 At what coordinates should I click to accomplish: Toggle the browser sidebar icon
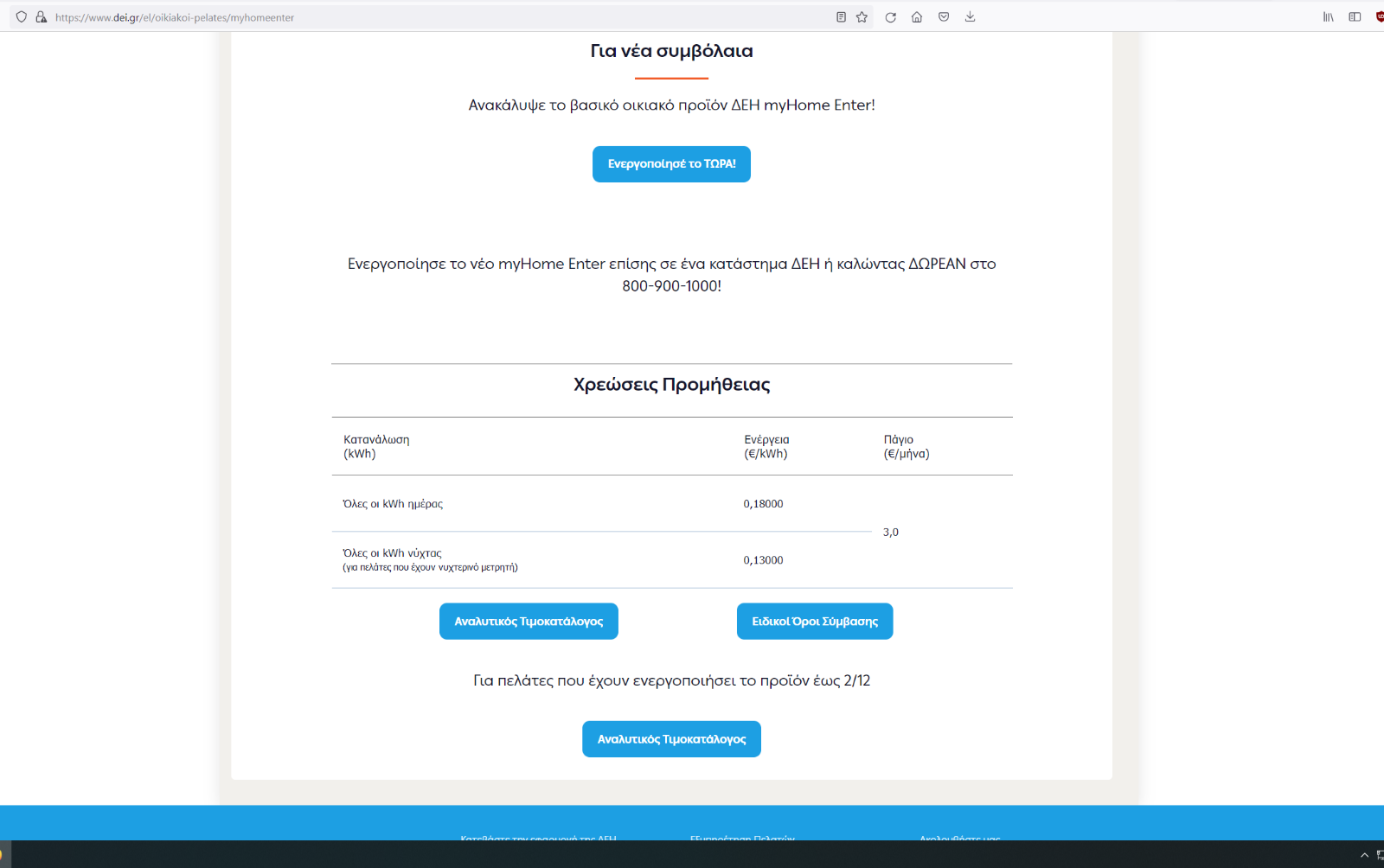click(1355, 17)
